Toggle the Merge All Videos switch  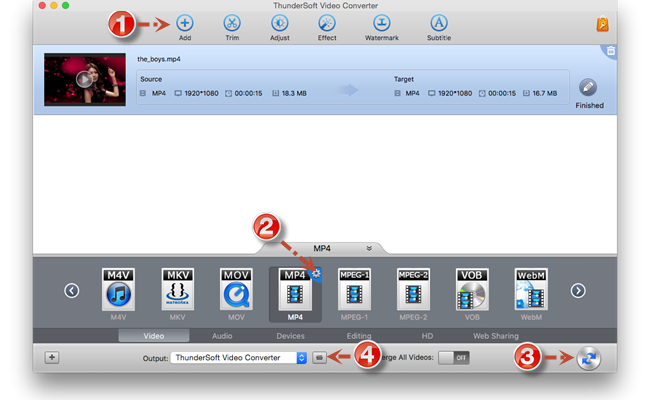[454, 357]
